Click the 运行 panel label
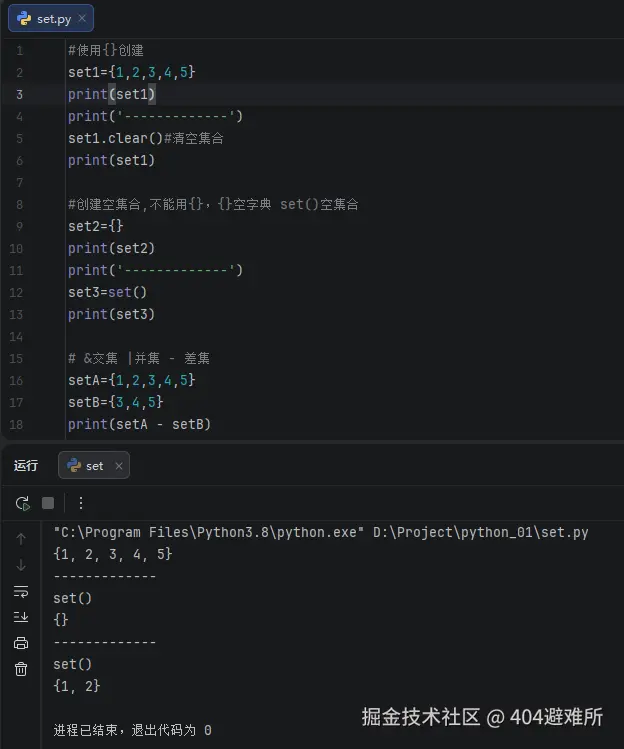The height and width of the screenshot is (749, 624). 26,465
